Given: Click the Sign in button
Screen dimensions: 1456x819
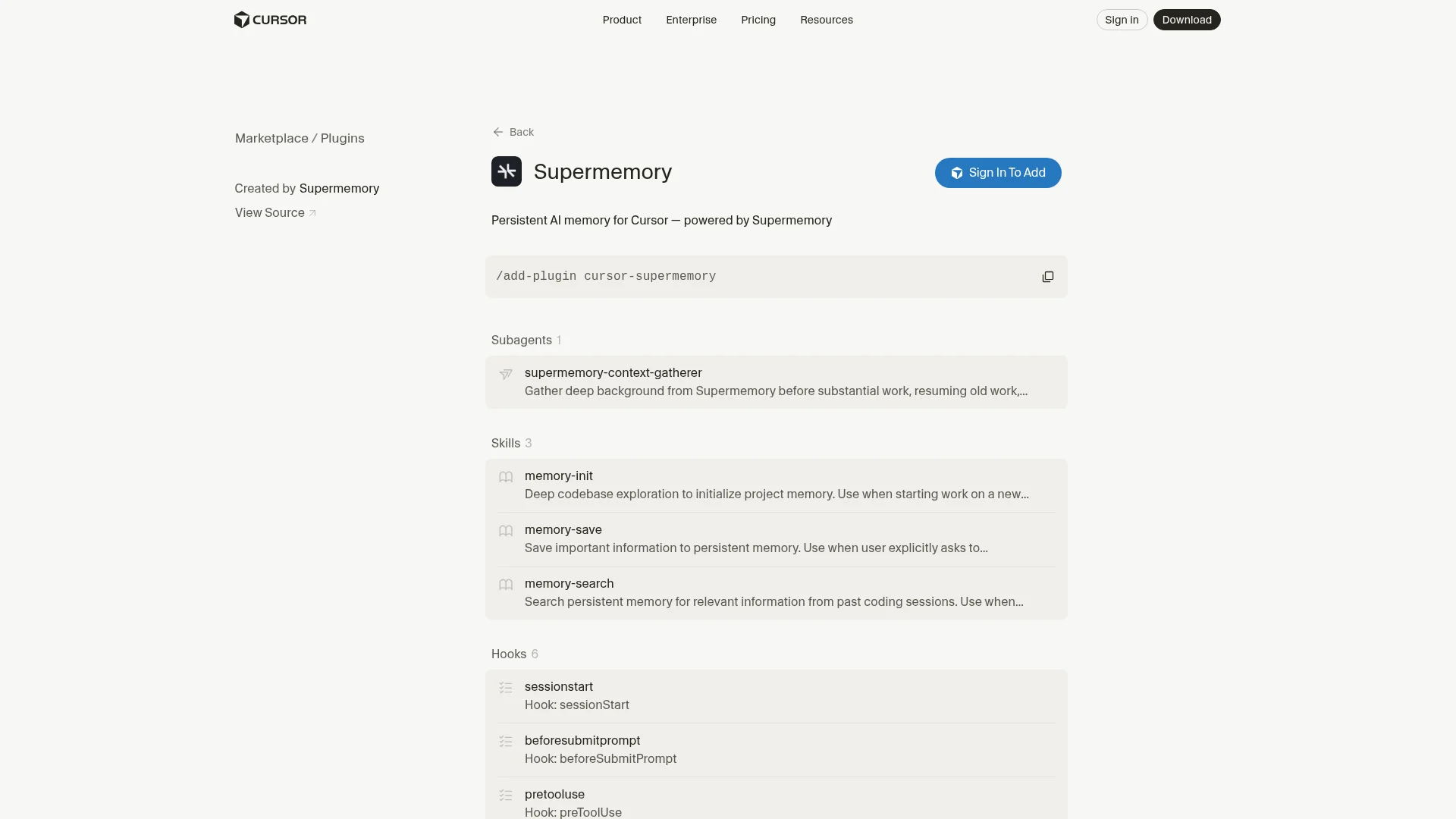Looking at the screenshot, I should pyautogui.click(x=1122, y=20).
